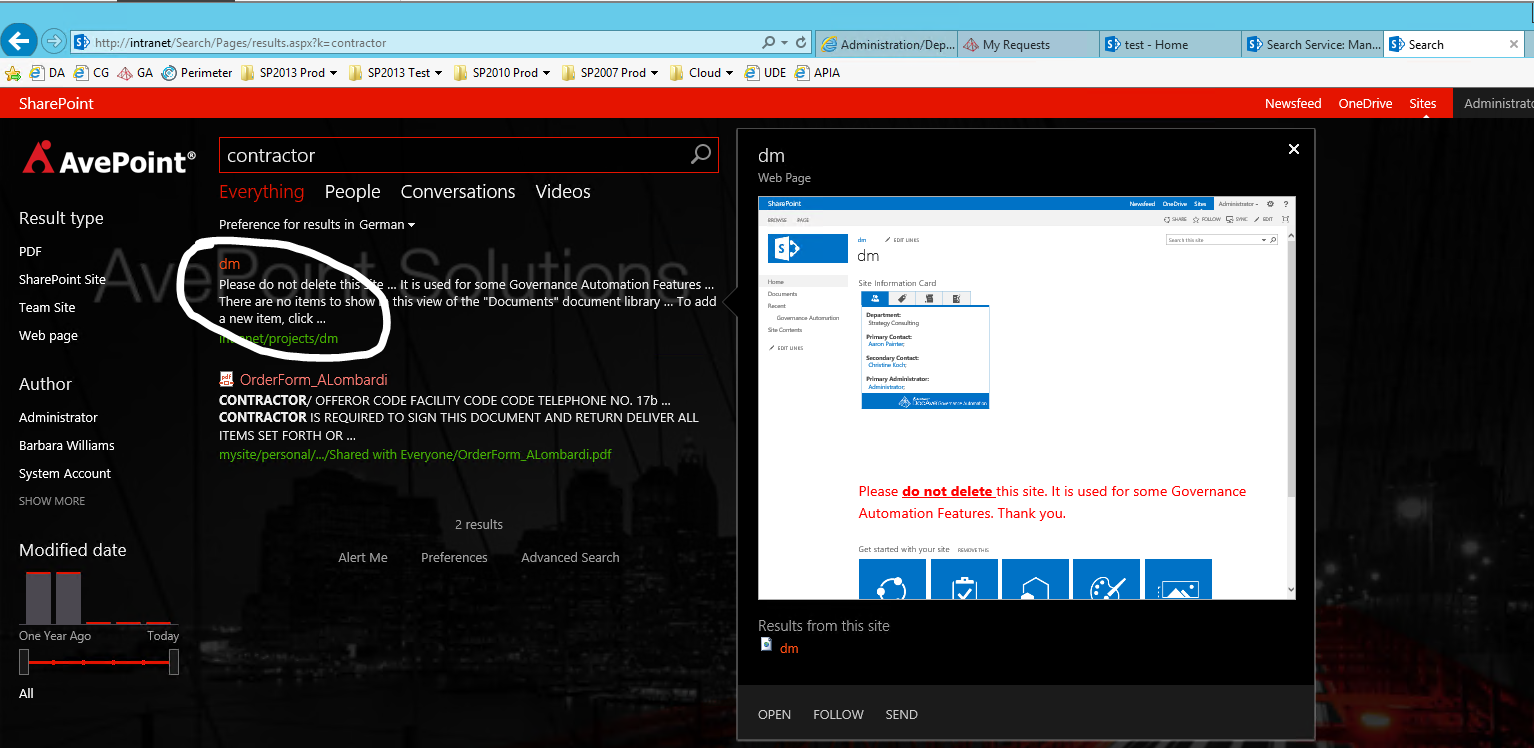Open the SP2013 Prod bookmarks folder dropdown
The image size is (1534, 748).
click(333, 72)
